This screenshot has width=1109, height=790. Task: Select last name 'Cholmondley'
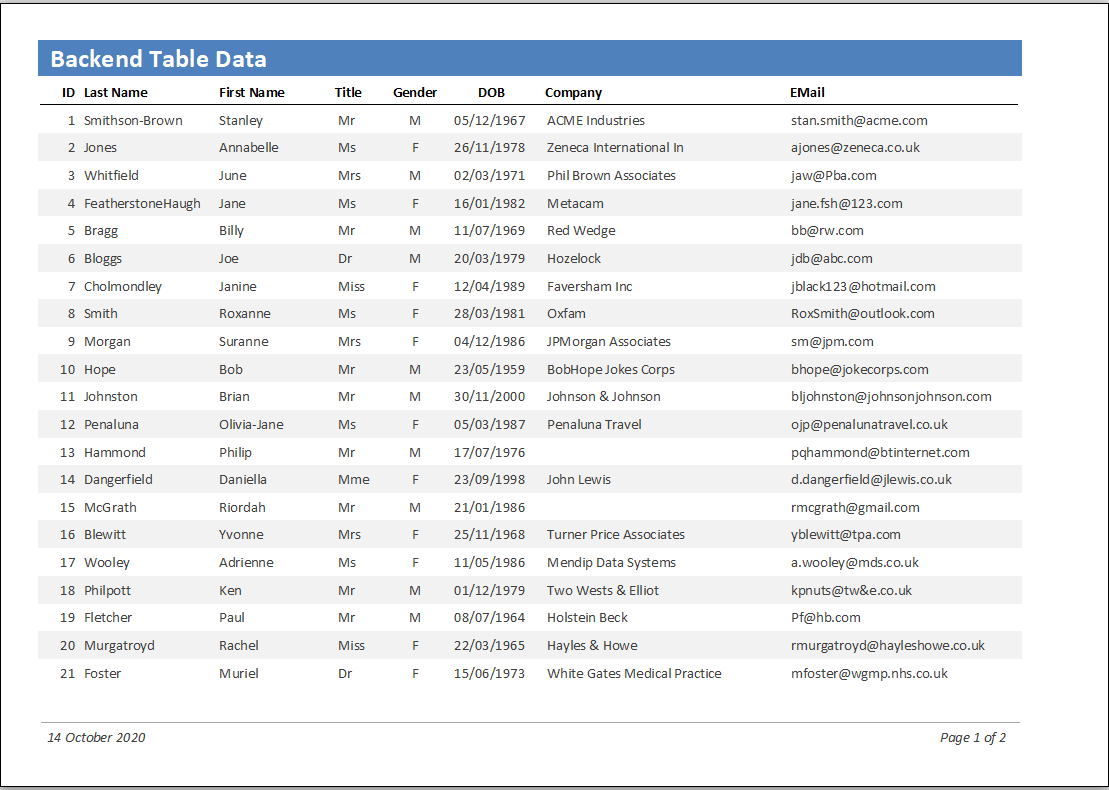[122, 286]
